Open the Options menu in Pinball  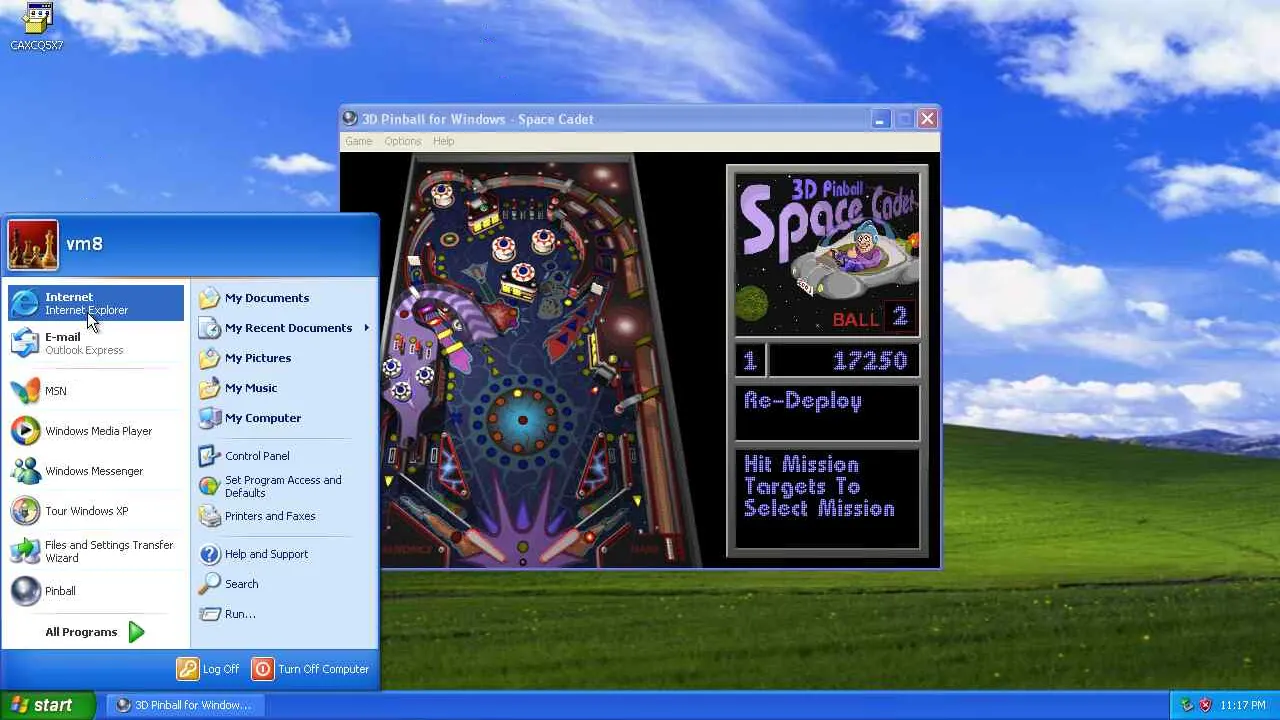(403, 141)
